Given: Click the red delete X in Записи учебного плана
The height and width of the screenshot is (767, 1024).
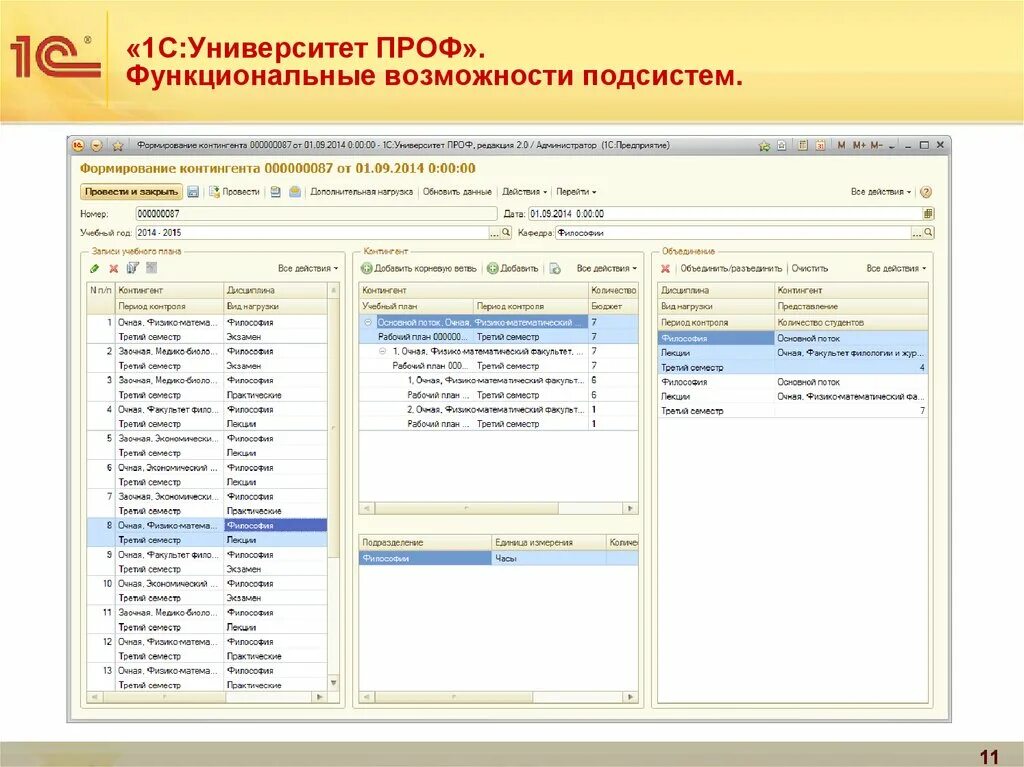Looking at the screenshot, I should click(x=114, y=269).
